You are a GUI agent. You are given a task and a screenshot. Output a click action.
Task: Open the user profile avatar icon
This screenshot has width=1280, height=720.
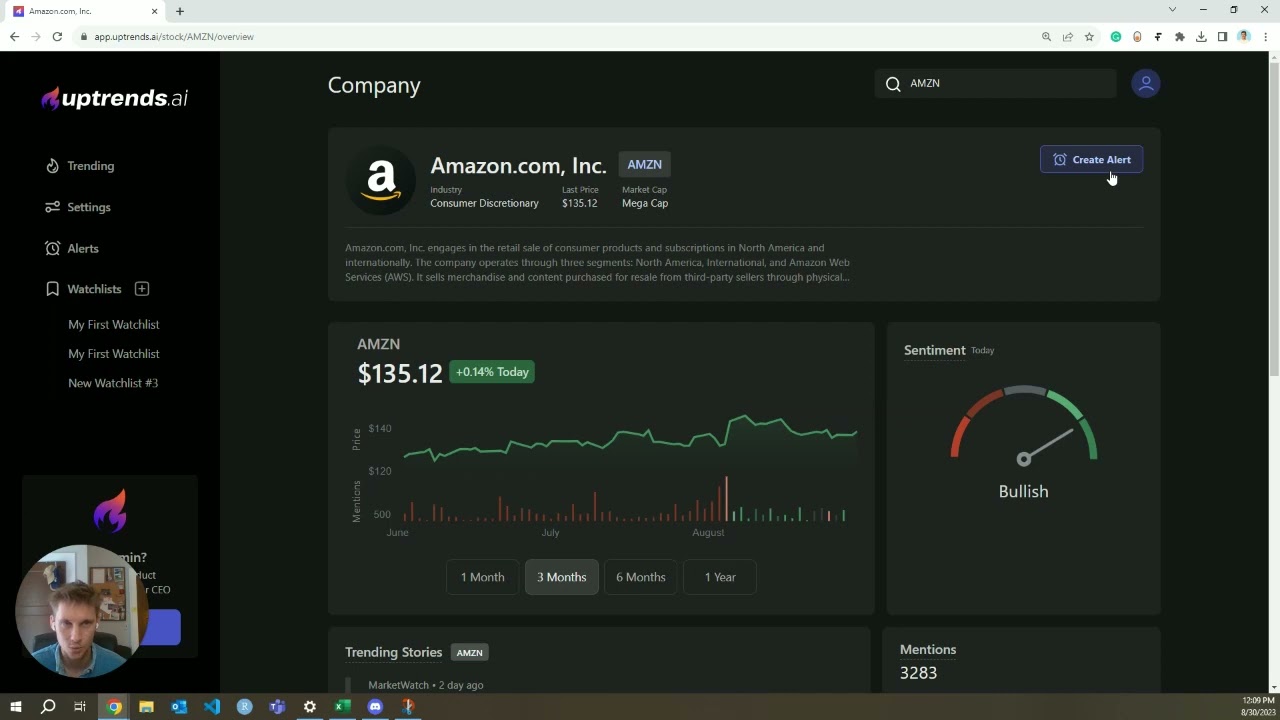click(1146, 84)
